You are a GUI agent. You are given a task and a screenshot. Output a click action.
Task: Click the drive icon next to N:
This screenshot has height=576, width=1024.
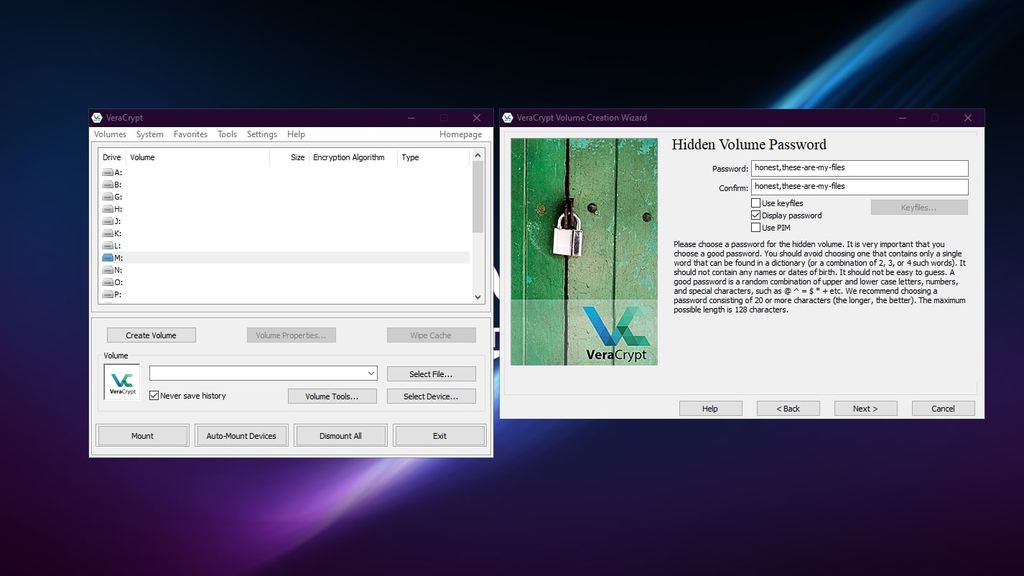[107, 271]
